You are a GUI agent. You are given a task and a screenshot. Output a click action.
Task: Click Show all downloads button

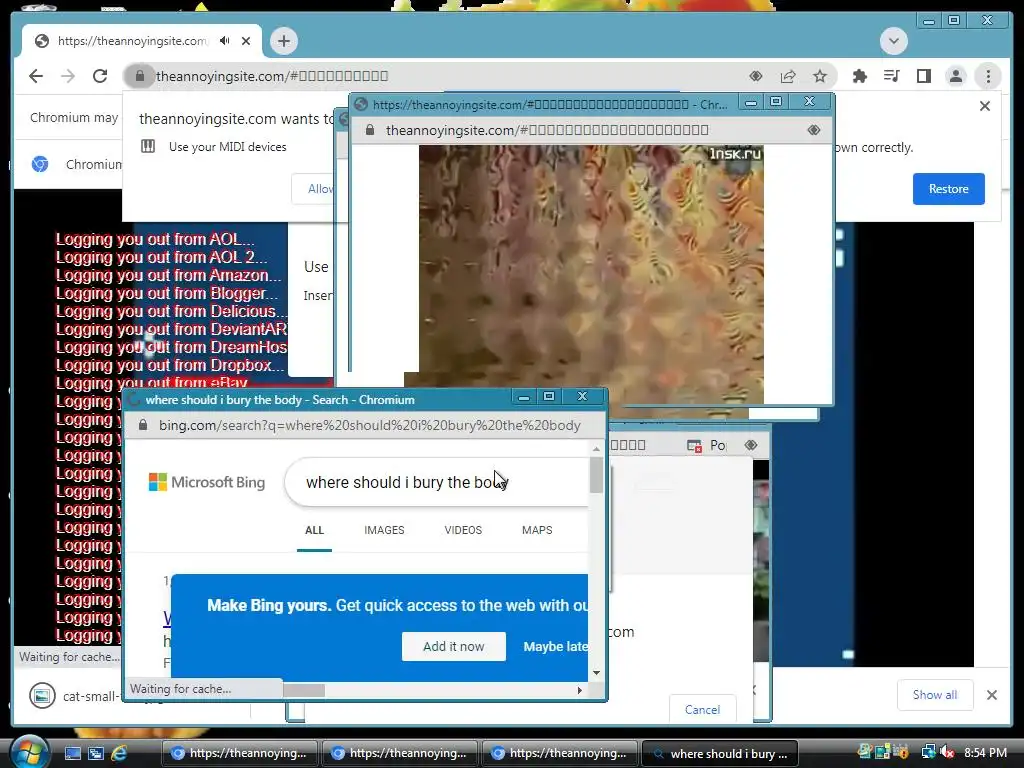click(x=935, y=695)
